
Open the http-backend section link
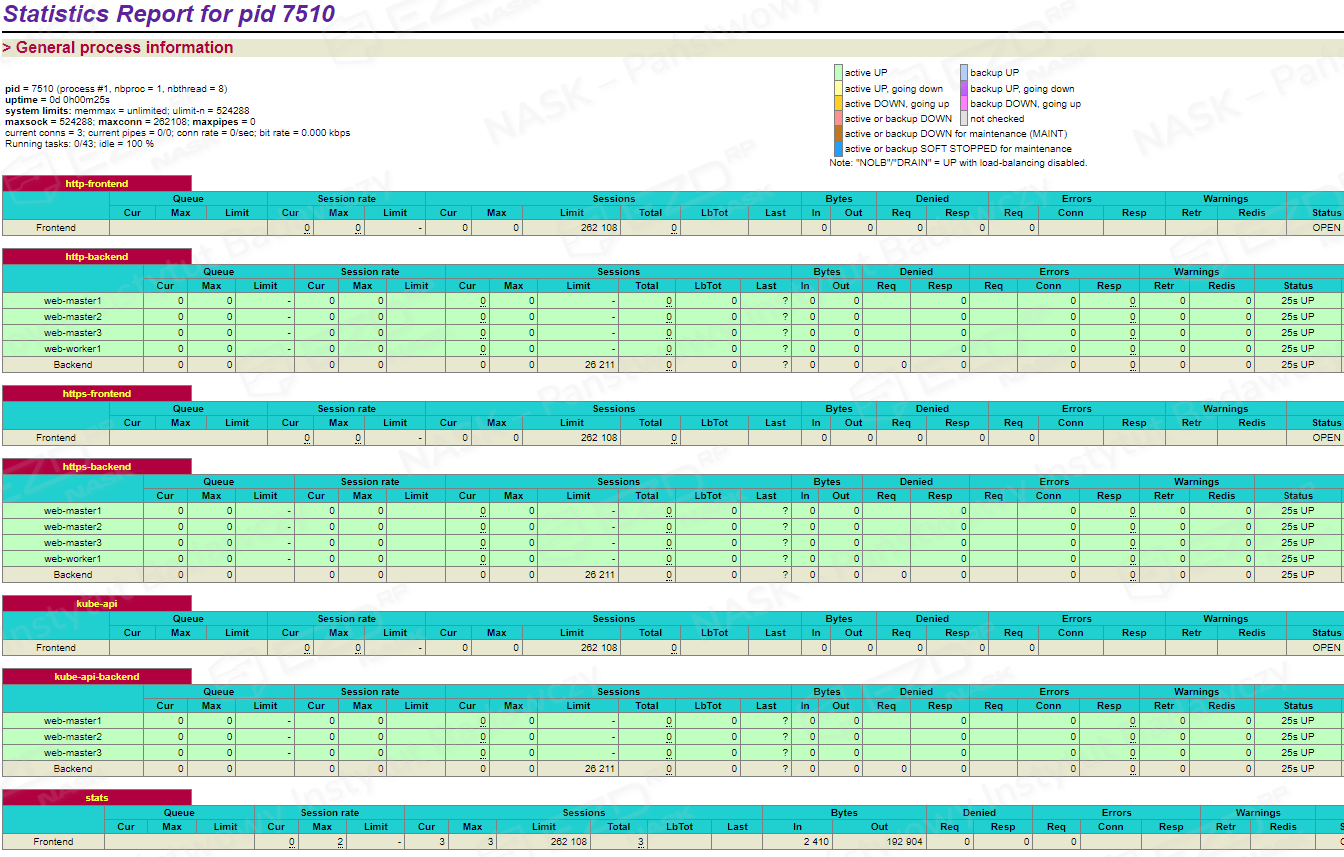pyautogui.click(x=97, y=257)
